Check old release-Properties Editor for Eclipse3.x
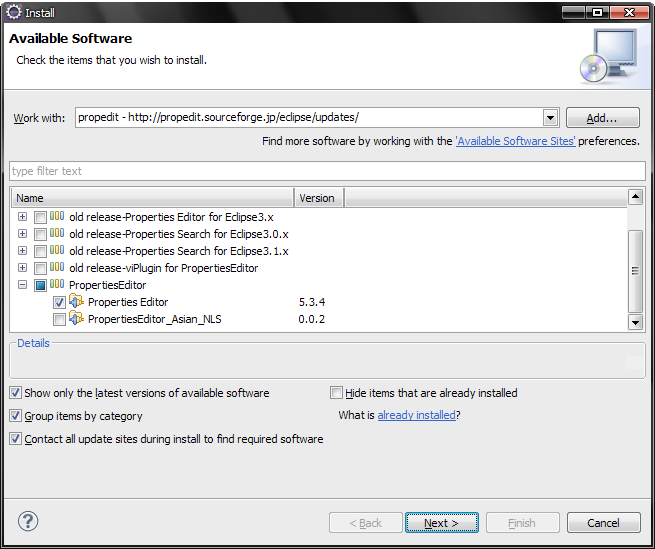The width and height of the screenshot is (655, 549). coord(41,217)
